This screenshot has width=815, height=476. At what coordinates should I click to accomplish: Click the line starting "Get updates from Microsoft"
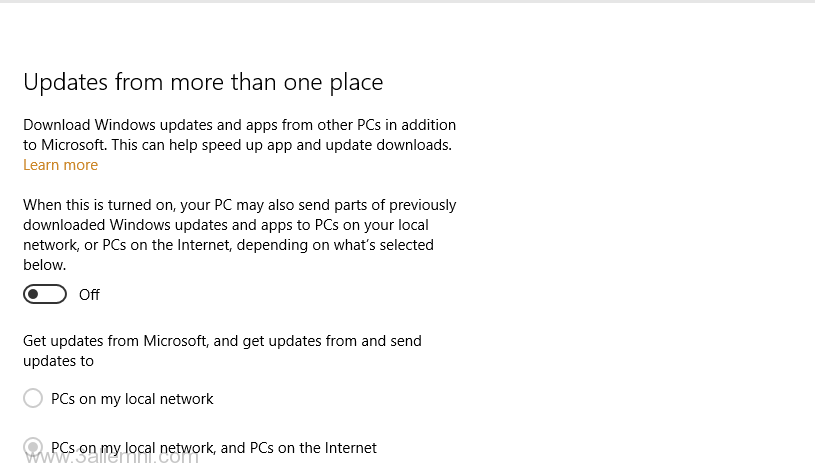[x=222, y=341]
